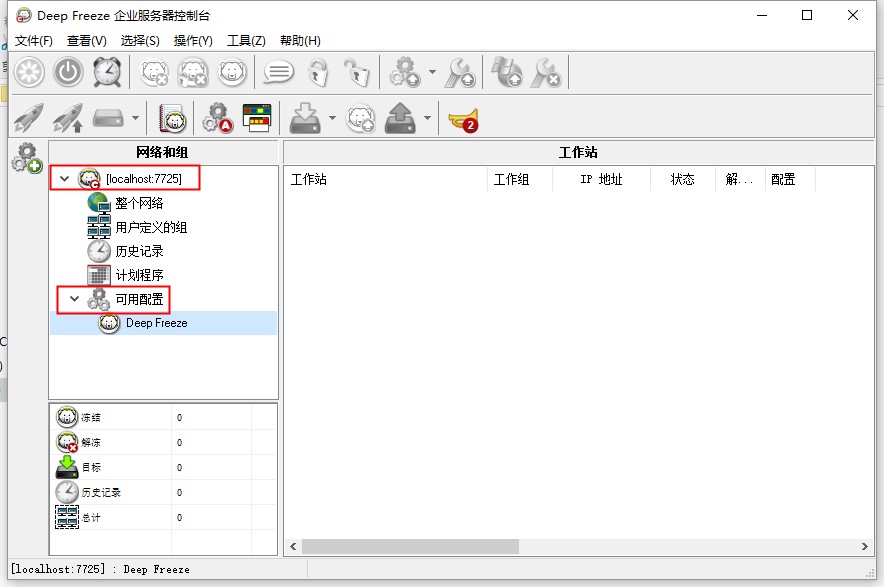Open the 工具(Z) menu
The image size is (884, 587).
coord(246,41)
